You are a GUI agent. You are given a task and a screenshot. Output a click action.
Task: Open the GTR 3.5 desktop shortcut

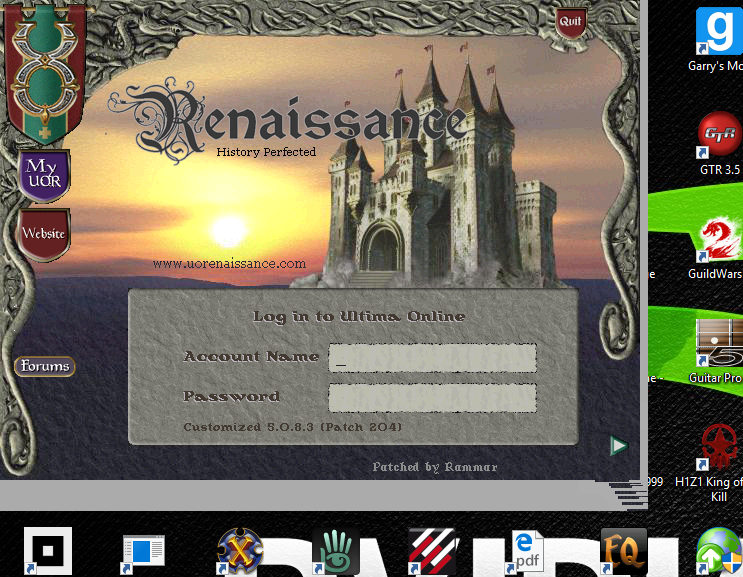tap(720, 144)
